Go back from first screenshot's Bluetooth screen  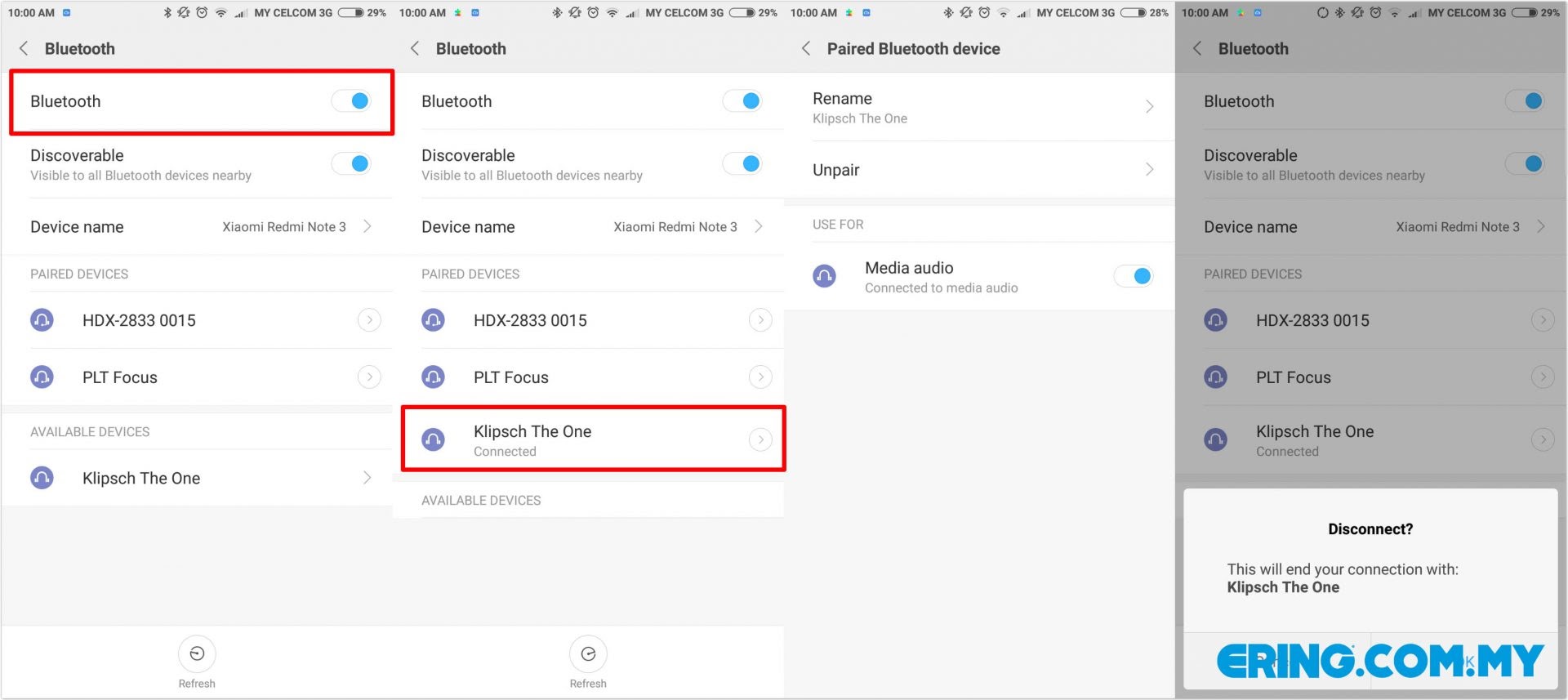tap(24, 48)
